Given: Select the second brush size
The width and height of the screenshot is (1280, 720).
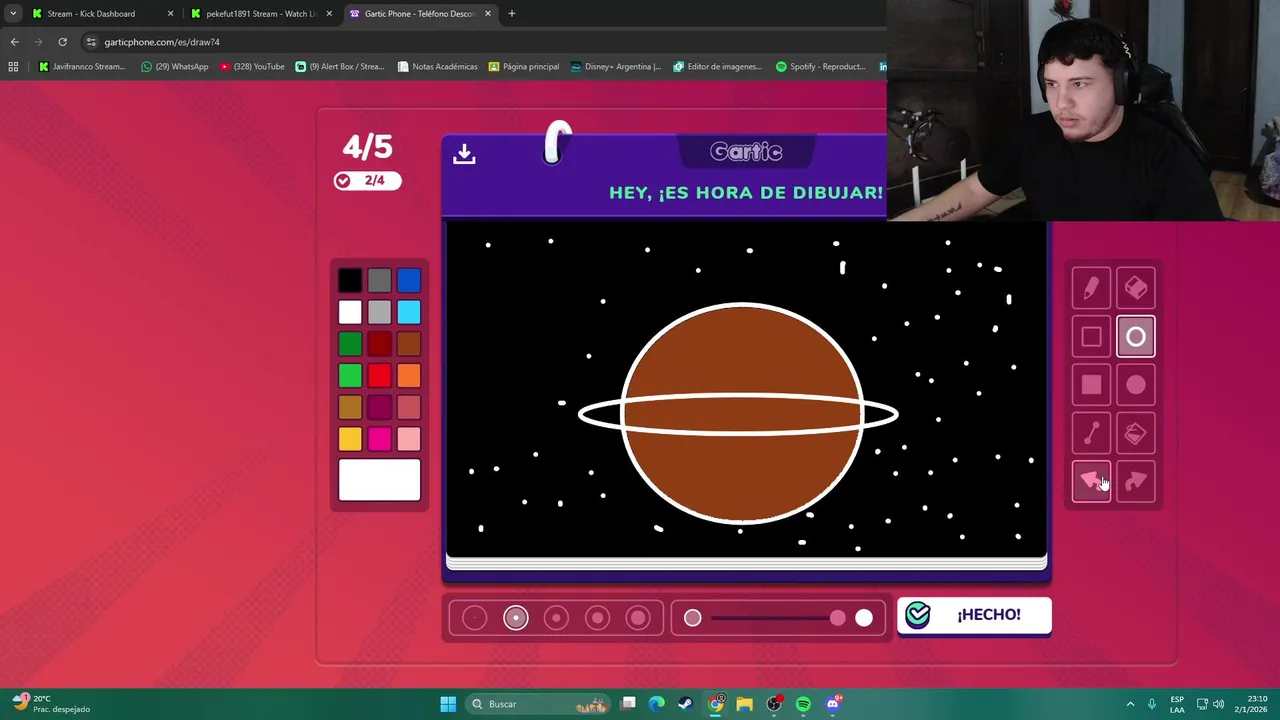Looking at the screenshot, I should click(x=516, y=618).
